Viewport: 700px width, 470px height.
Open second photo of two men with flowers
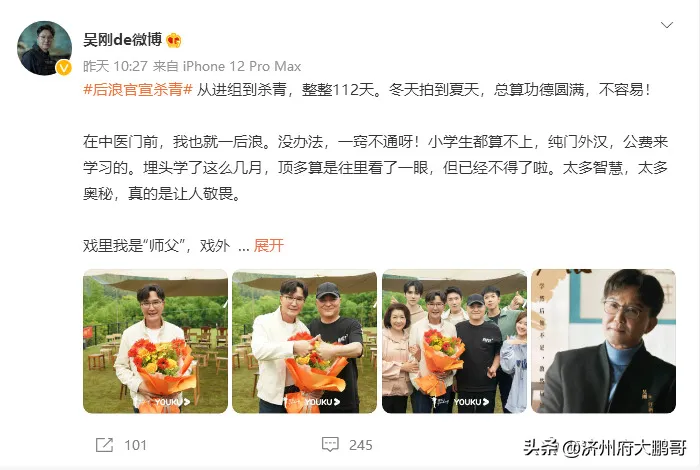coord(304,341)
